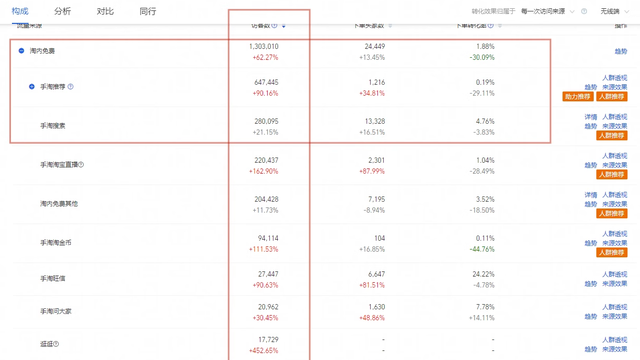This screenshot has width=640, height=360.
Task: Click orange 助力推荐 button in 手淘推荐 row
Action: [578, 97]
